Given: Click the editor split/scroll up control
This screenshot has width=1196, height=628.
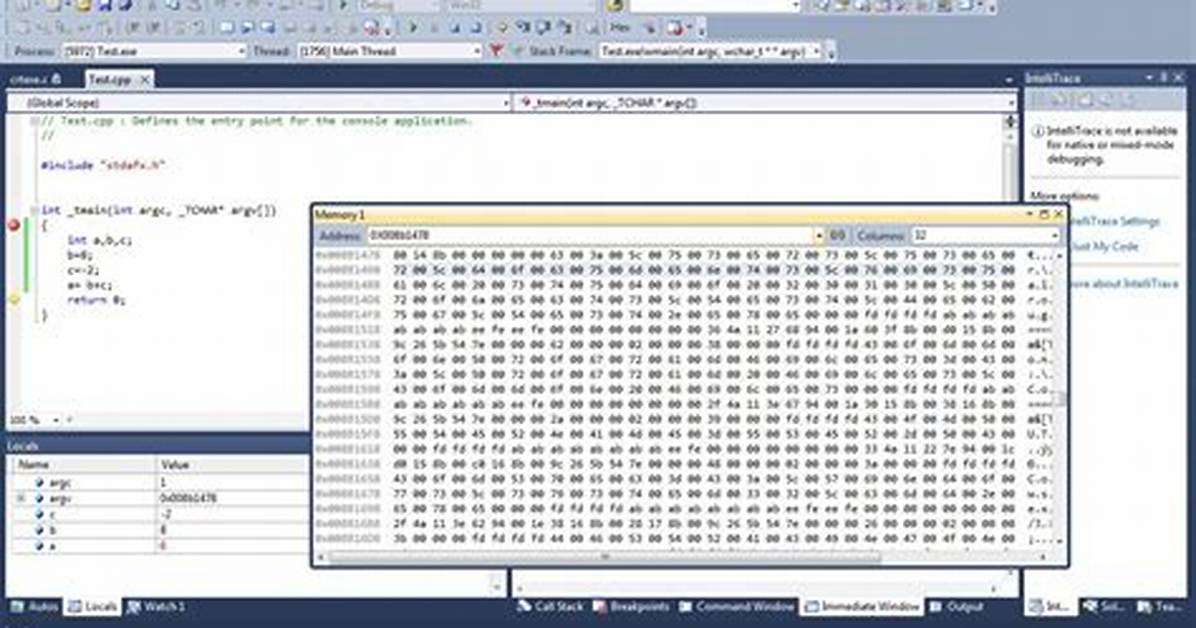Looking at the screenshot, I should [1011, 121].
